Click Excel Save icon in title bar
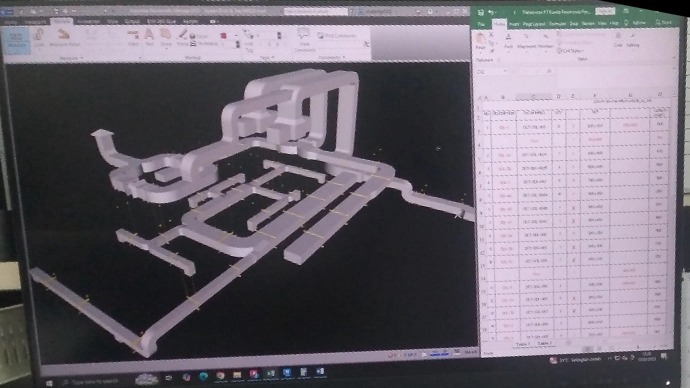Viewport: 690px width, 388px height. (x=481, y=12)
